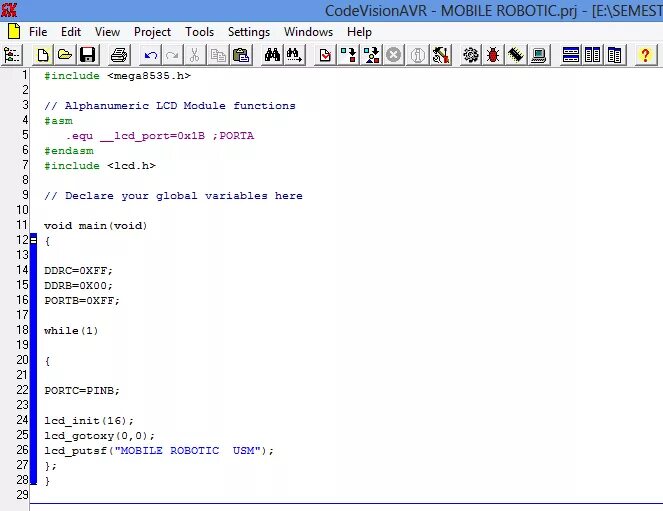
Task: Open the Windows menu
Action: point(308,32)
